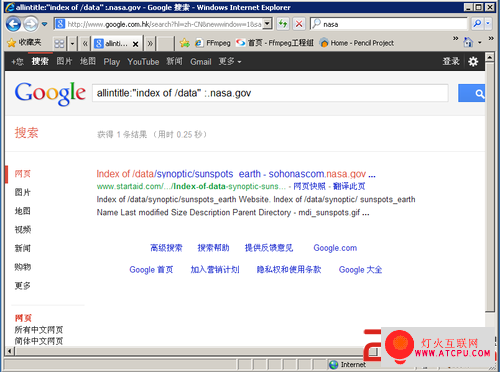500x372 pixels.
Task: Open the Ffmpeg工程组 favorites bar link
Action: [x=275, y=43]
